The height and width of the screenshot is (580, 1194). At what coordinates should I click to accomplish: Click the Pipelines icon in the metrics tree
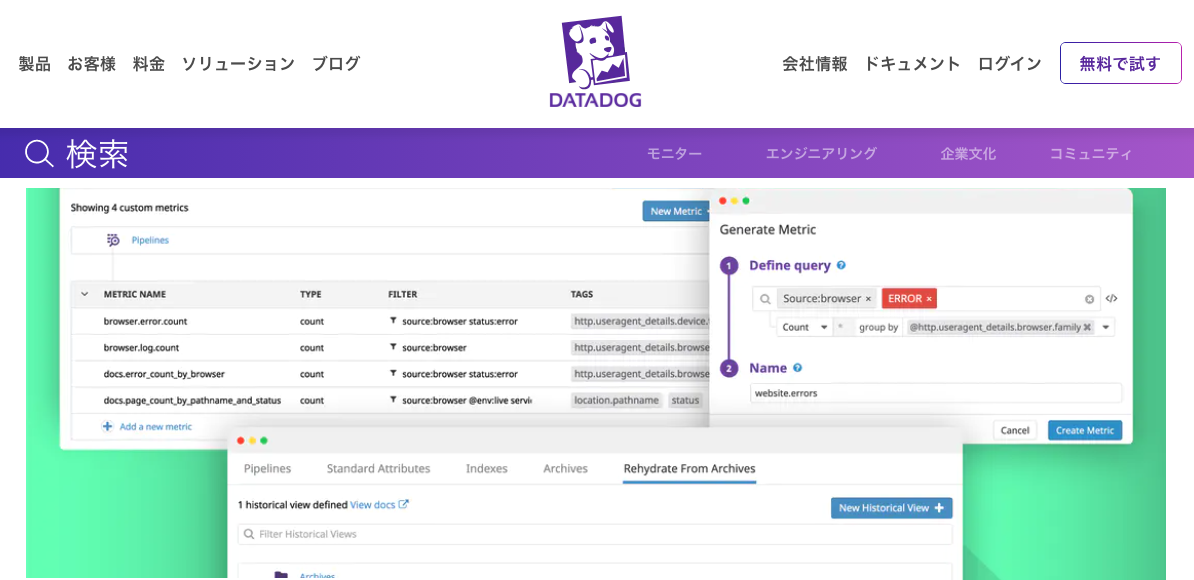click(x=113, y=240)
